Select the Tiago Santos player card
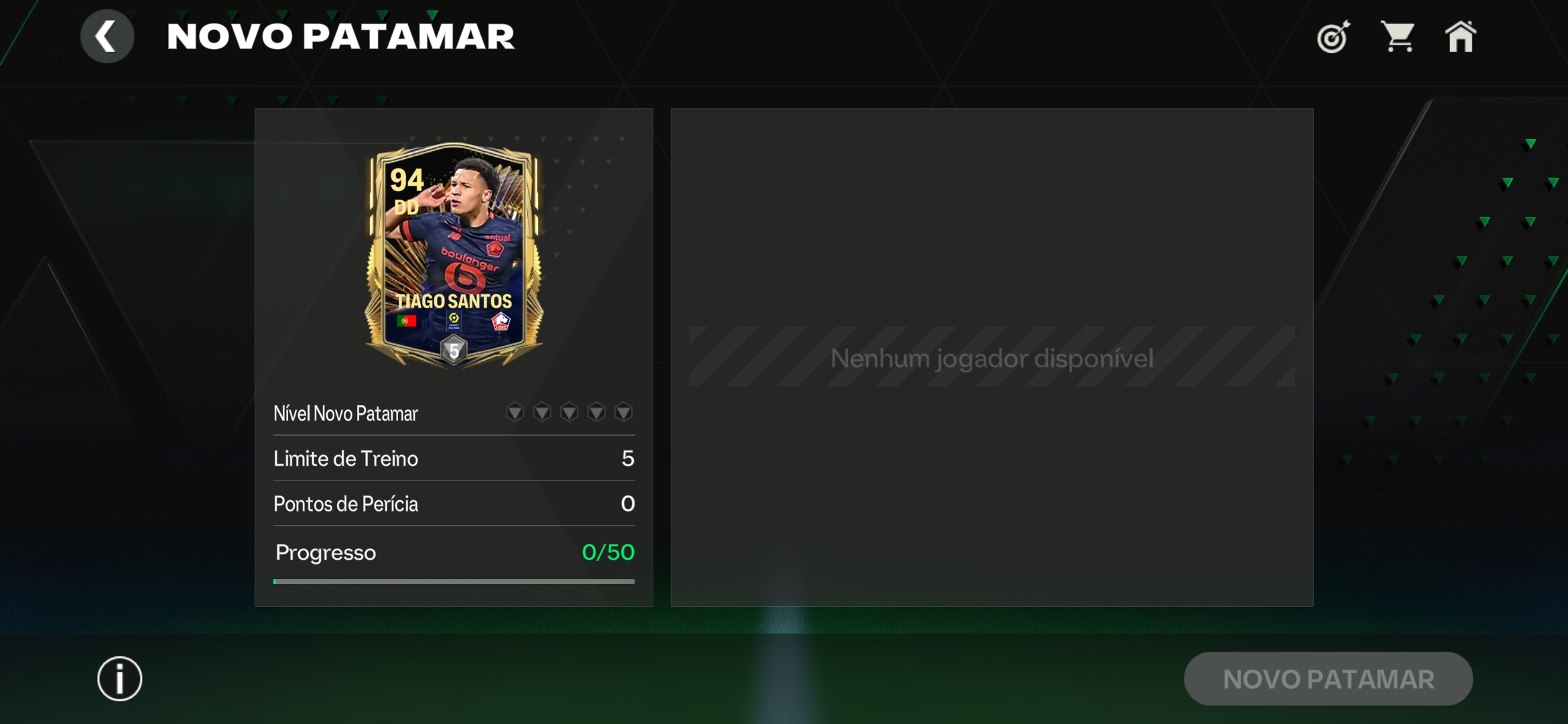Viewport: 1568px width, 724px height. (454, 255)
